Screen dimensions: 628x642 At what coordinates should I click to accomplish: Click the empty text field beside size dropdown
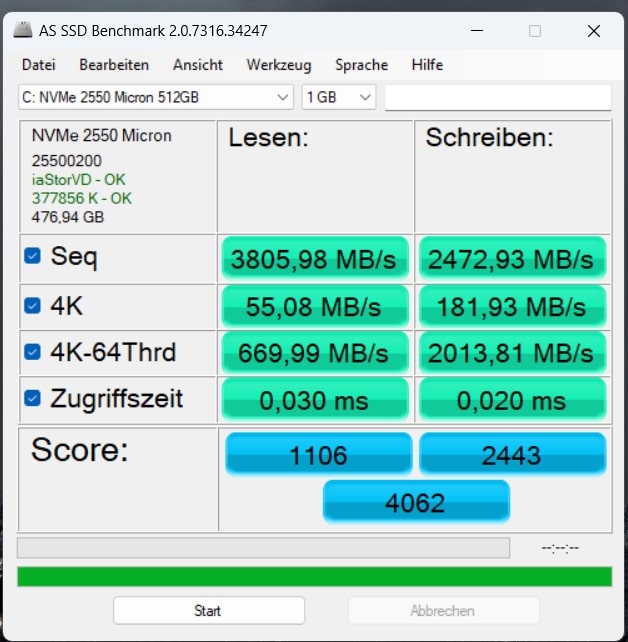click(x=497, y=97)
